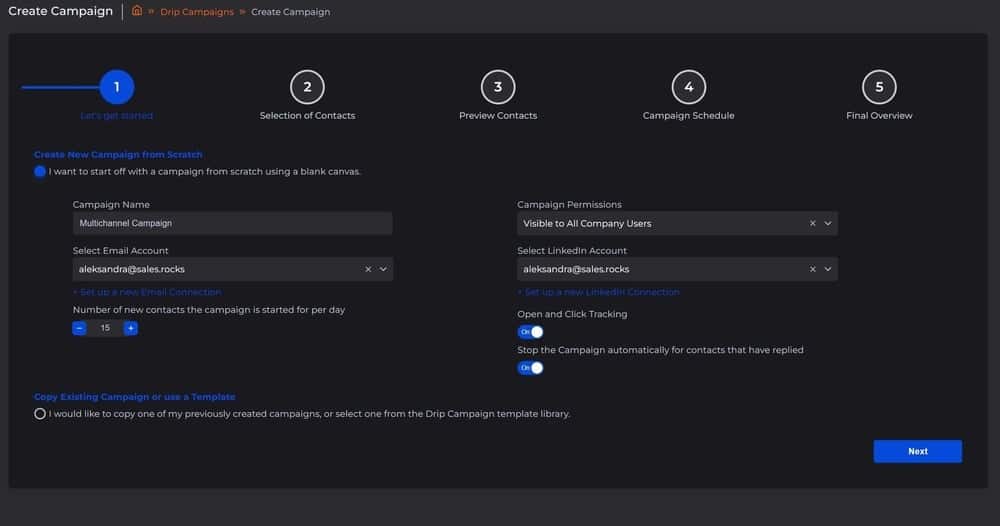Increase contacts per day with plus button
This screenshot has height=526, width=1000.
tap(130, 328)
